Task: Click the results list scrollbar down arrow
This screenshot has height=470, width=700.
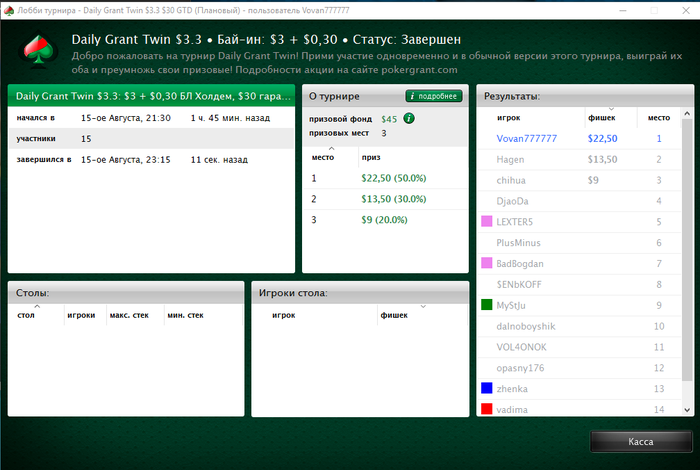Action: (x=687, y=409)
